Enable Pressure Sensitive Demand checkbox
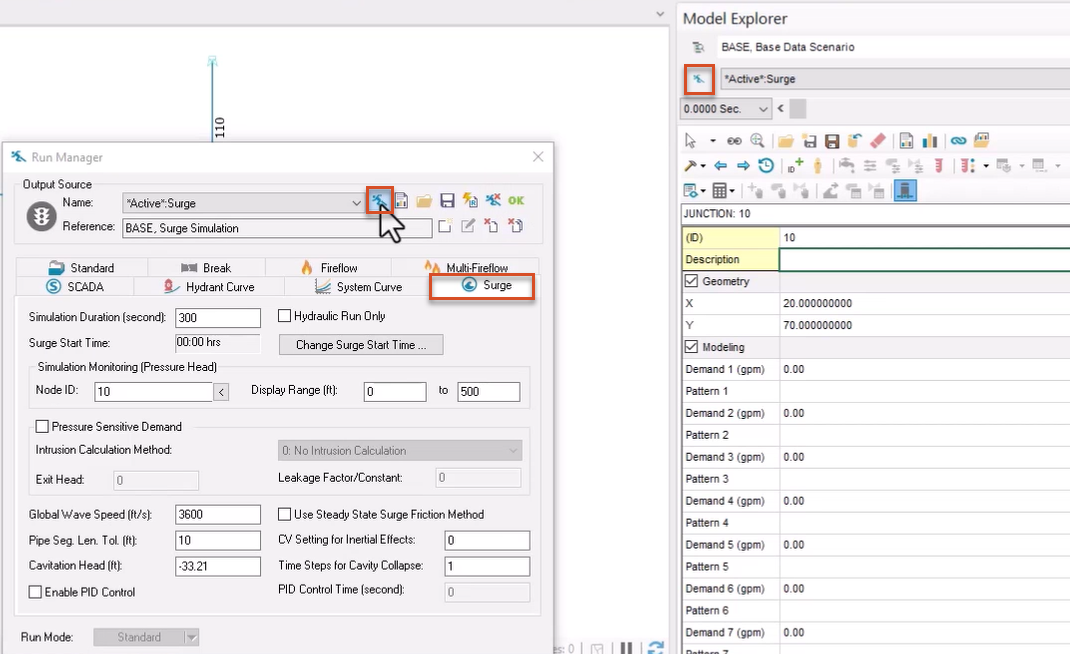The width and height of the screenshot is (1070, 654). coord(42,427)
